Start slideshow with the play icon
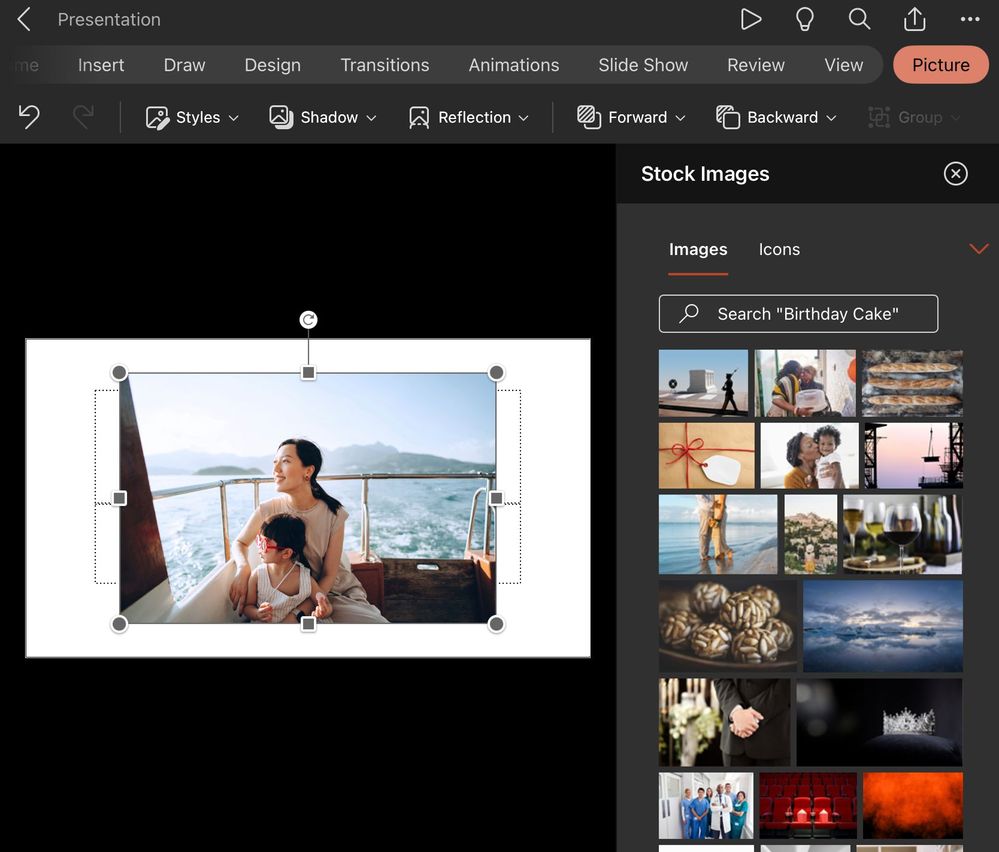This screenshot has height=852, width=999. tap(751, 19)
